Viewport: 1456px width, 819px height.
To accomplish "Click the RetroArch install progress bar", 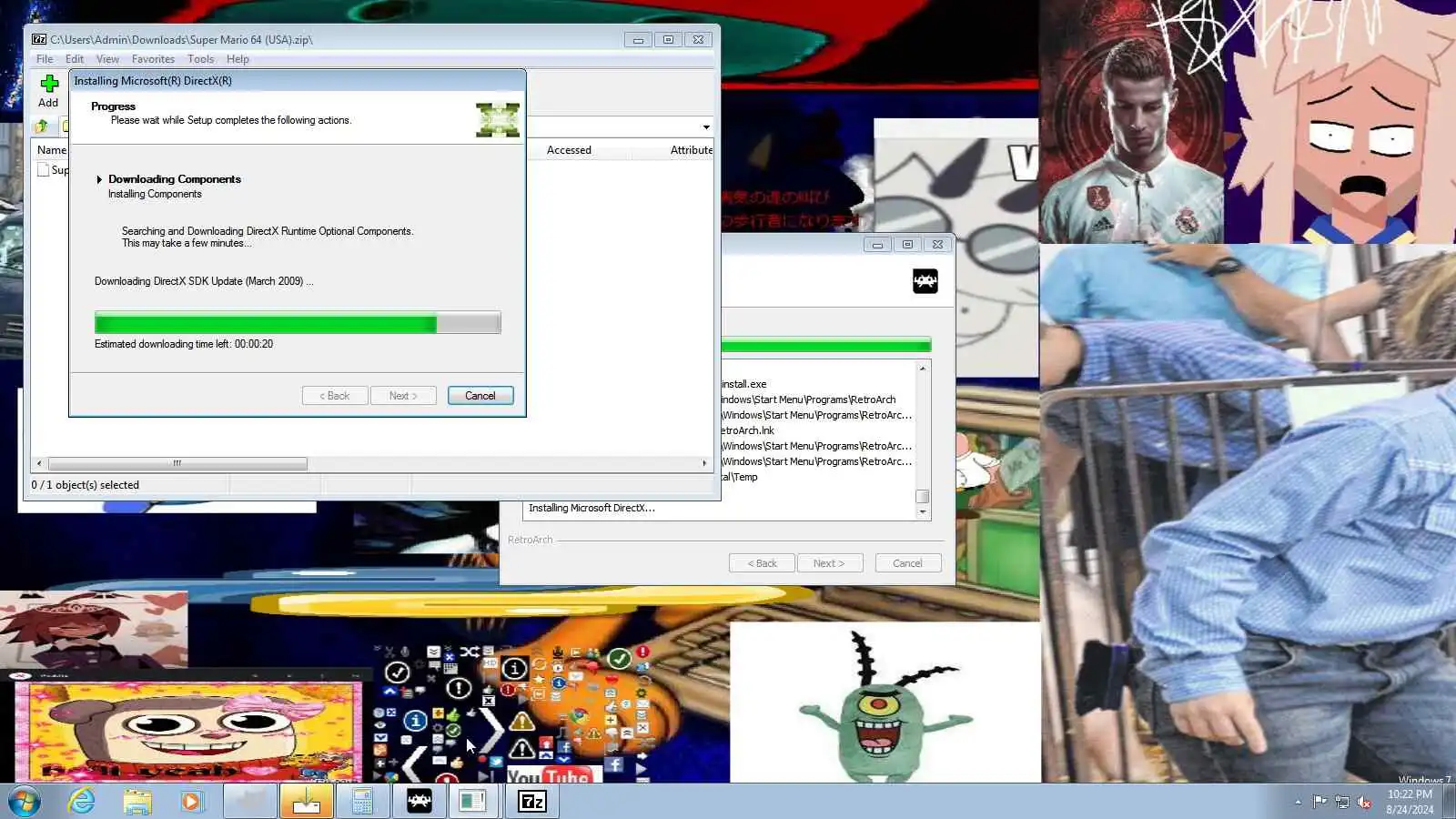I will (x=826, y=345).
